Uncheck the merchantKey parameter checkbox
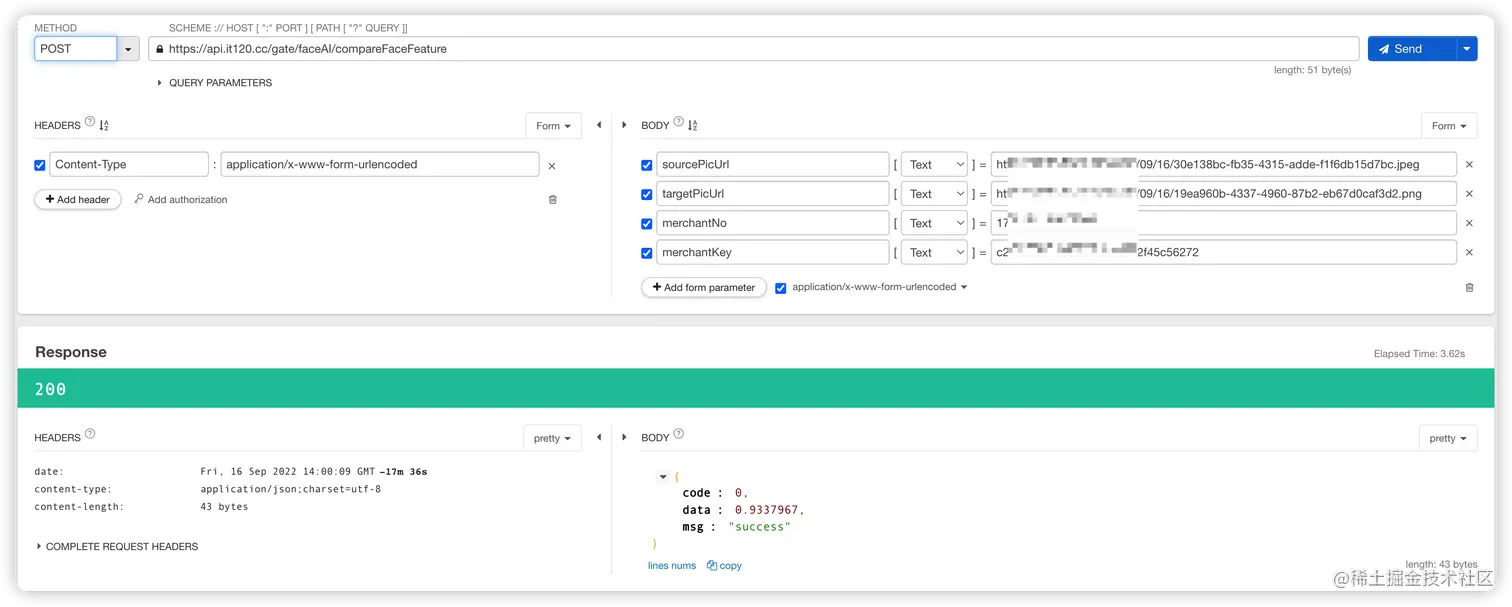The height and width of the screenshot is (607, 1512). click(647, 253)
